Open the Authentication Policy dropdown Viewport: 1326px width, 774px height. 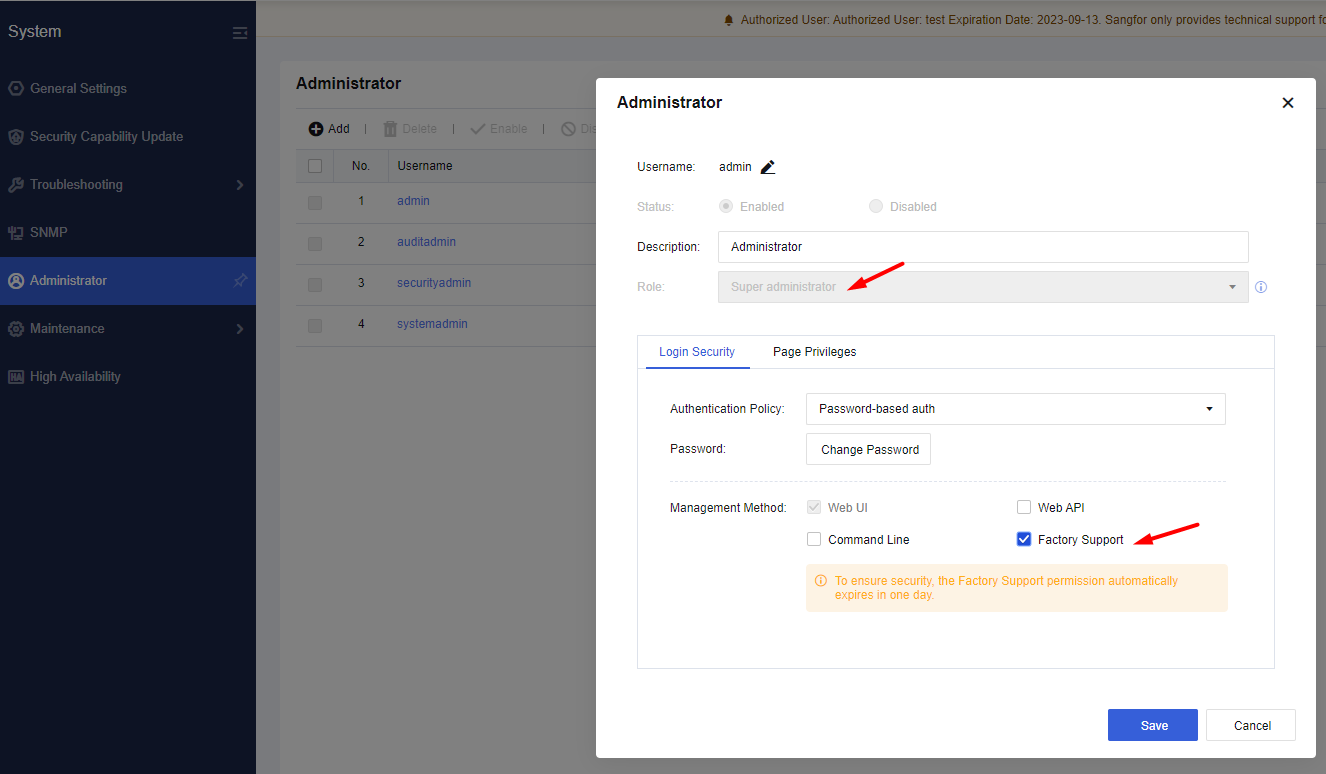pos(1015,409)
